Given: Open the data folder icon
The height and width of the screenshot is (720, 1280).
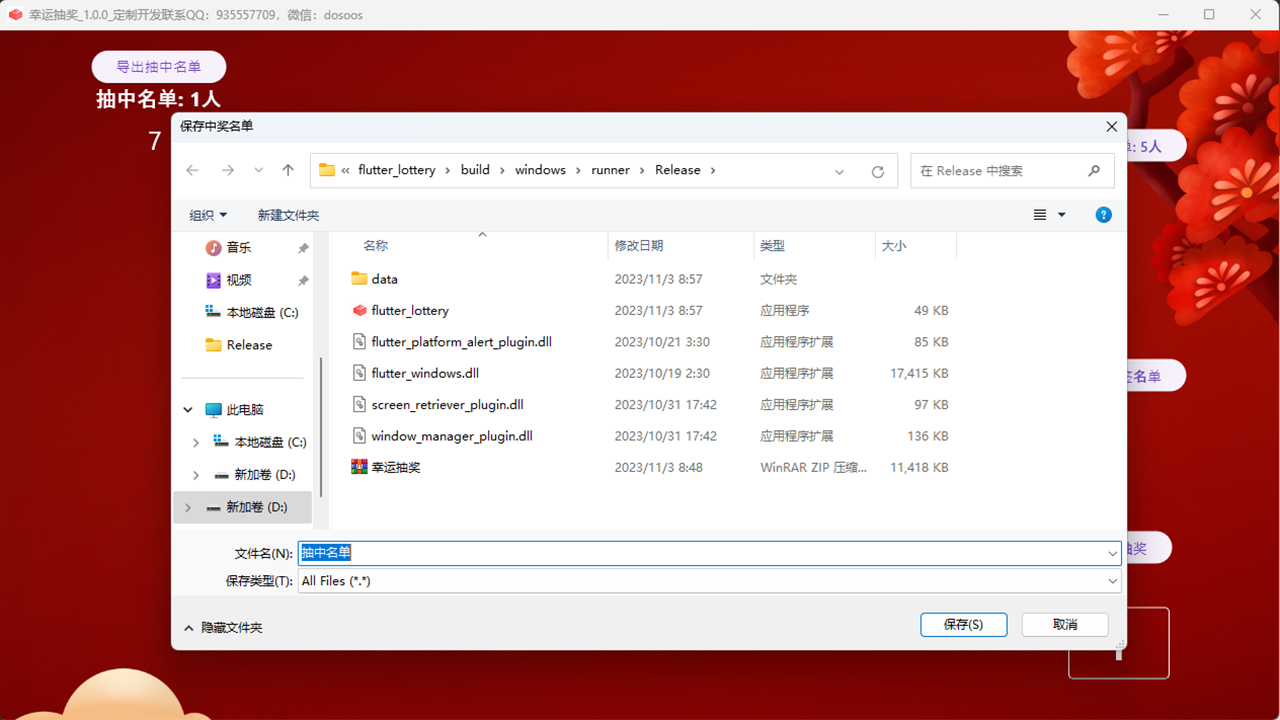Looking at the screenshot, I should point(359,278).
